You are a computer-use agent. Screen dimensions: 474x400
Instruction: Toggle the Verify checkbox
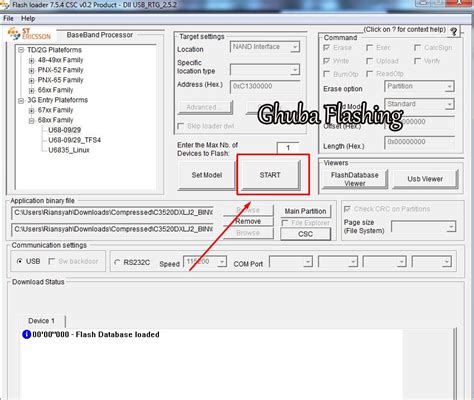pos(417,61)
